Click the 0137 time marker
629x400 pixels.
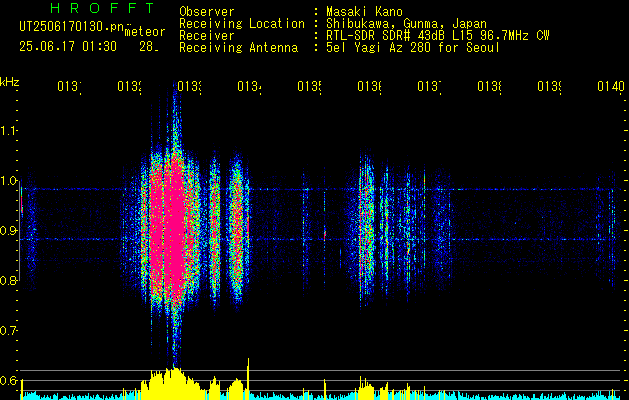(x=429, y=86)
